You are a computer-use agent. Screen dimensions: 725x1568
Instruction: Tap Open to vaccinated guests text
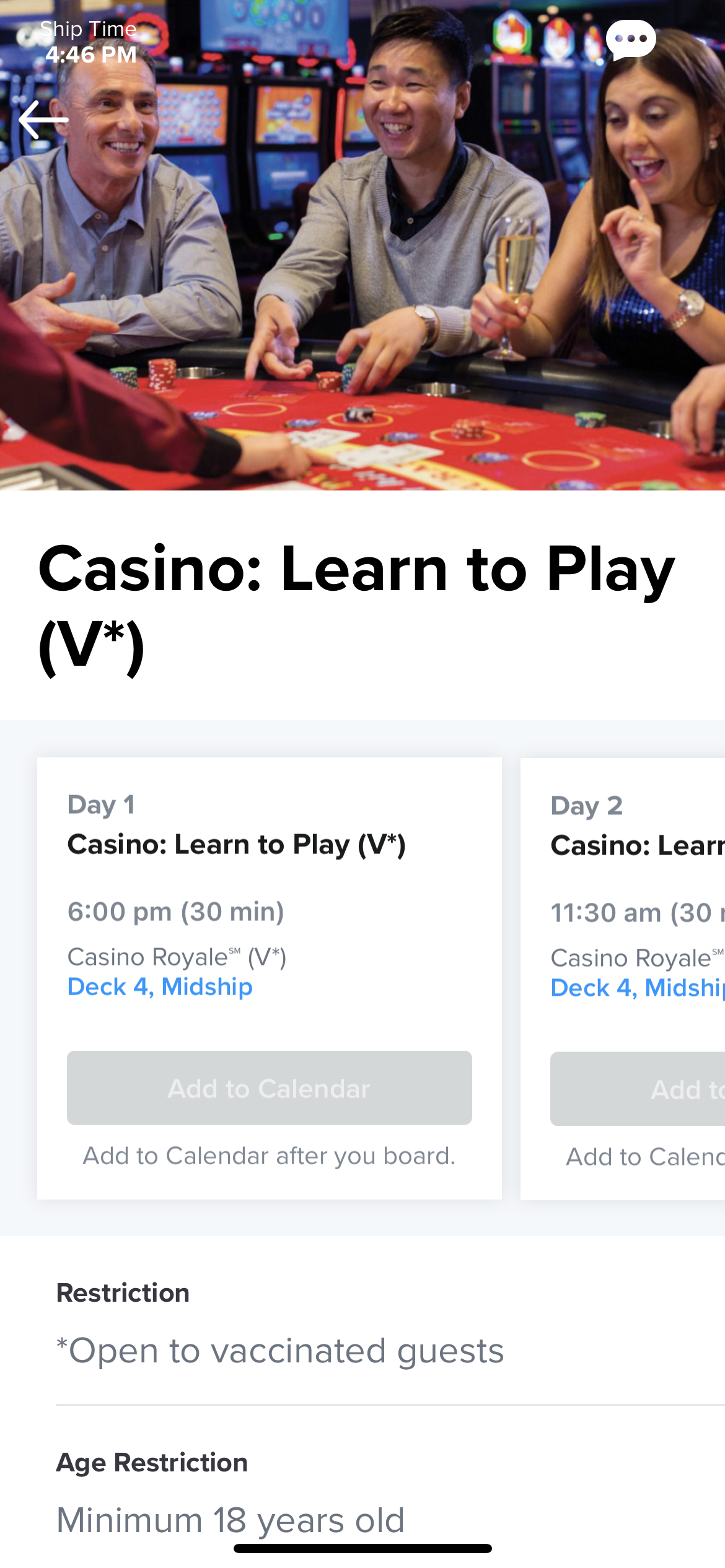(280, 1351)
